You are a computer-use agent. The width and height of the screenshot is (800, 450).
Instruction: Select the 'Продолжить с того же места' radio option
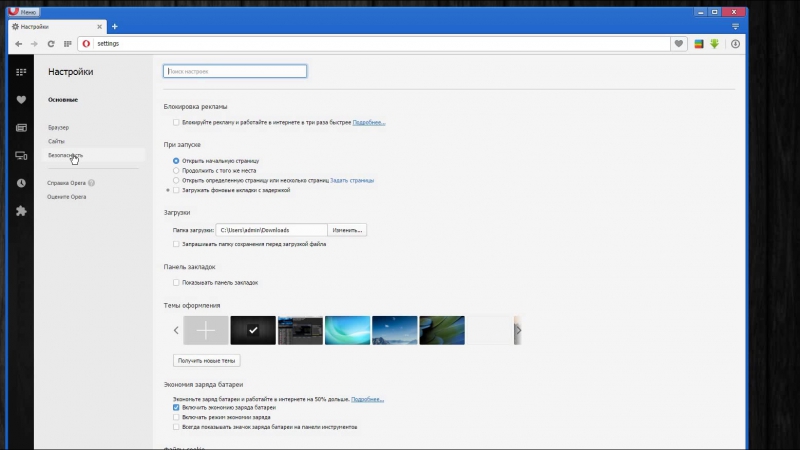point(176,170)
